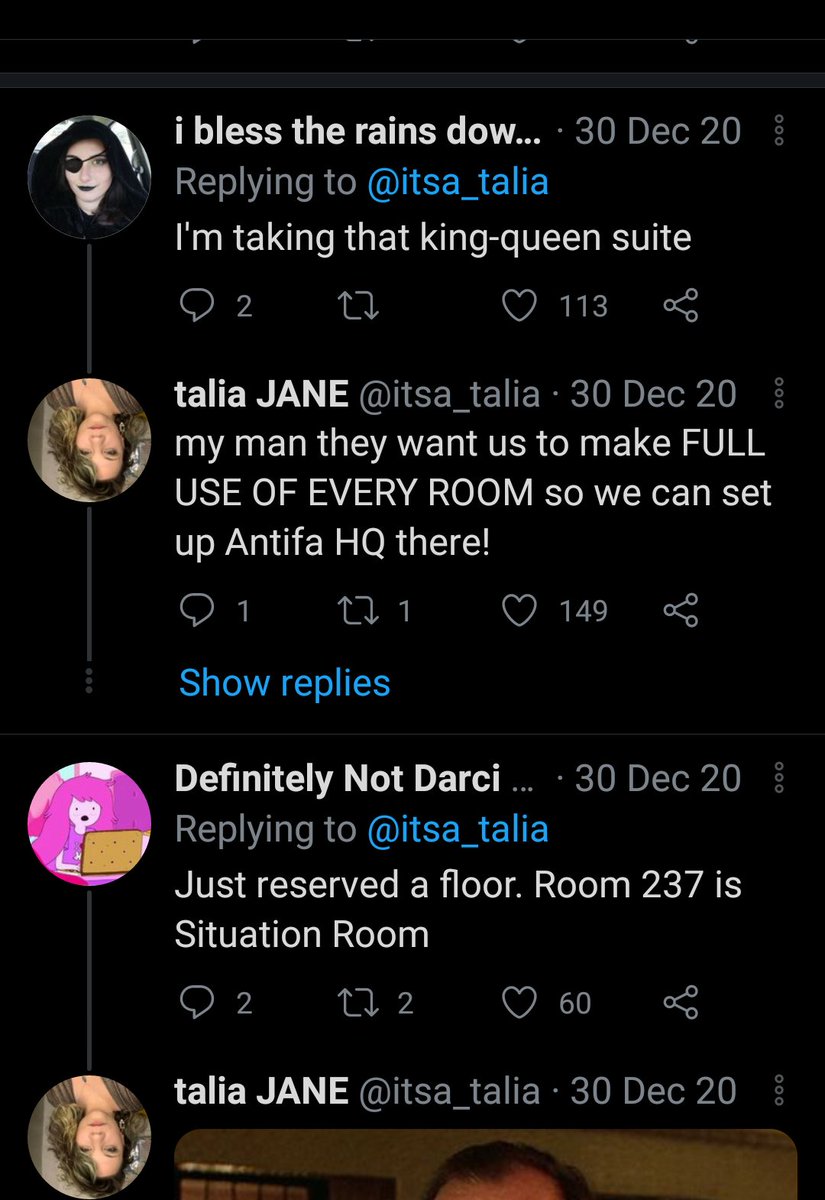Open Definitely Not Darci's profile name
The width and height of the screenshot is (825, 1200).
(x=337, y=779)
